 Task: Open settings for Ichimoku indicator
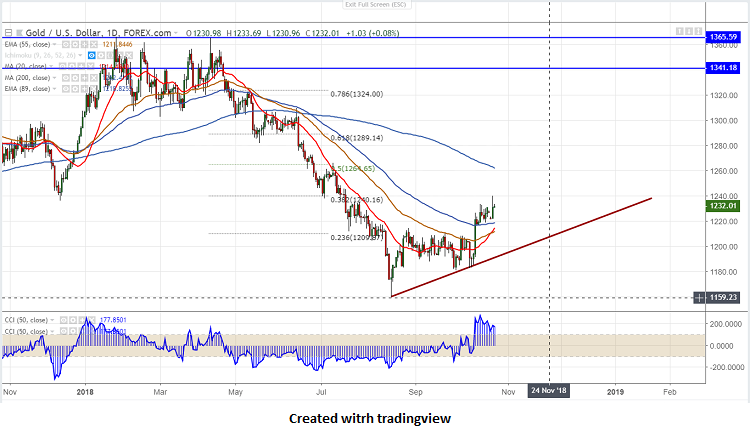pyautogui.click(x=101, y=56)
